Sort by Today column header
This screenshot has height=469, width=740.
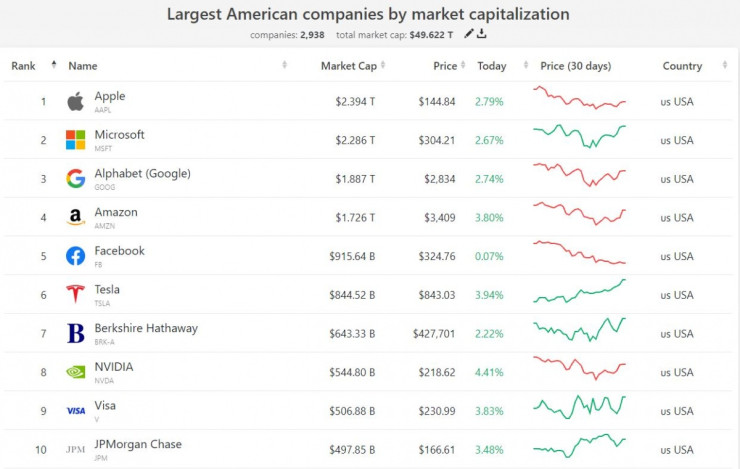tap(492, 66)
